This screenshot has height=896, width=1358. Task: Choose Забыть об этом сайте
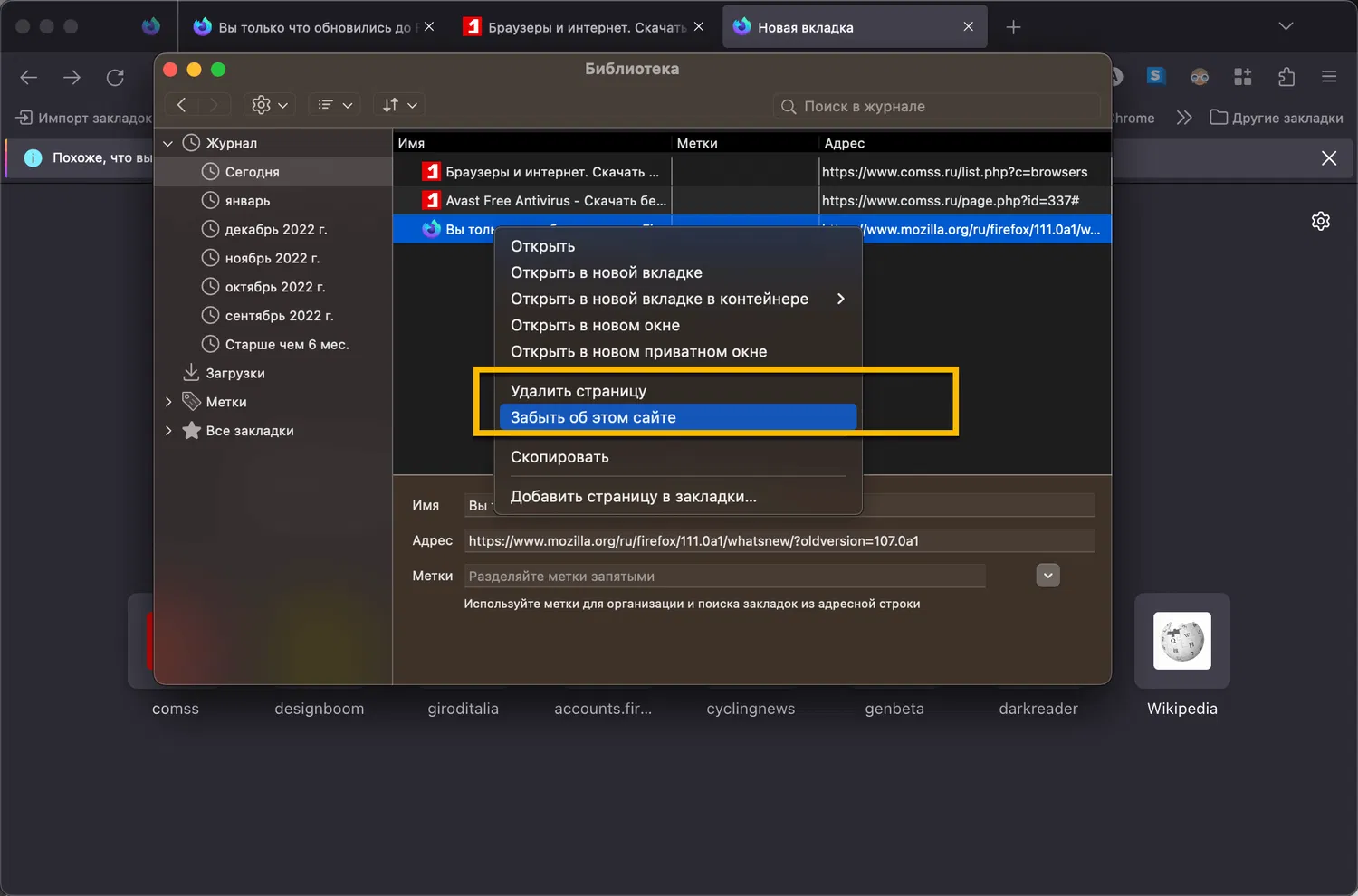(x=678, y=417)
